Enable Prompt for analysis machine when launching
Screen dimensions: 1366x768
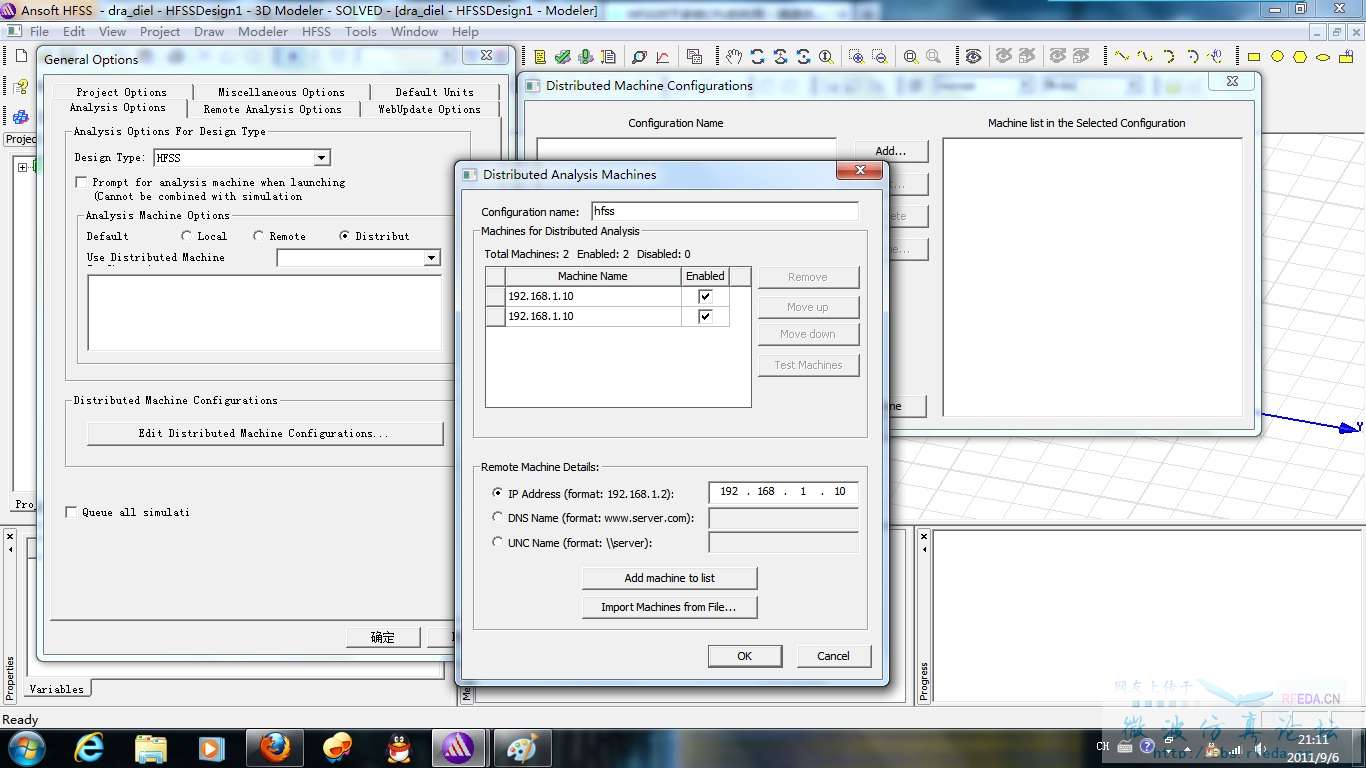(x=82, y=182)
